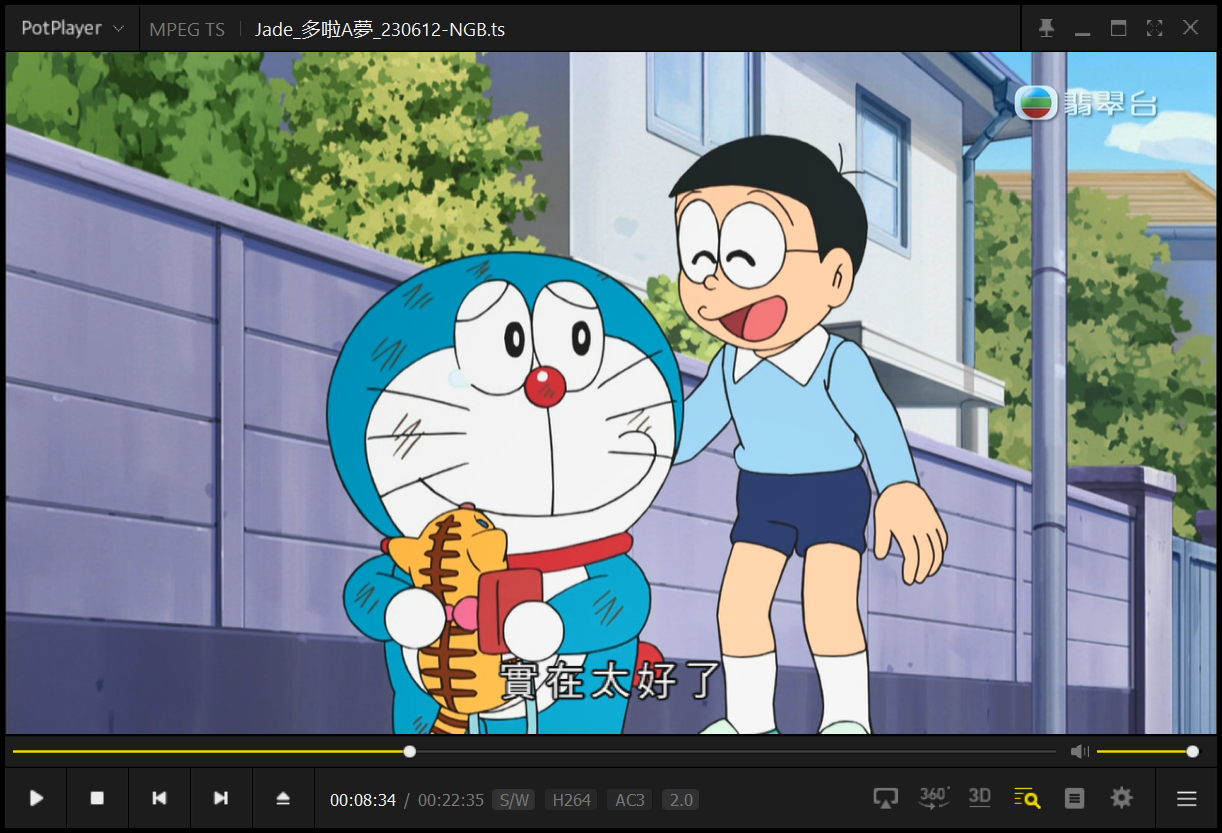The width and height of the screenshot is (1222, 833).
Task: Go to the previous file
Action: pos(159,798)
